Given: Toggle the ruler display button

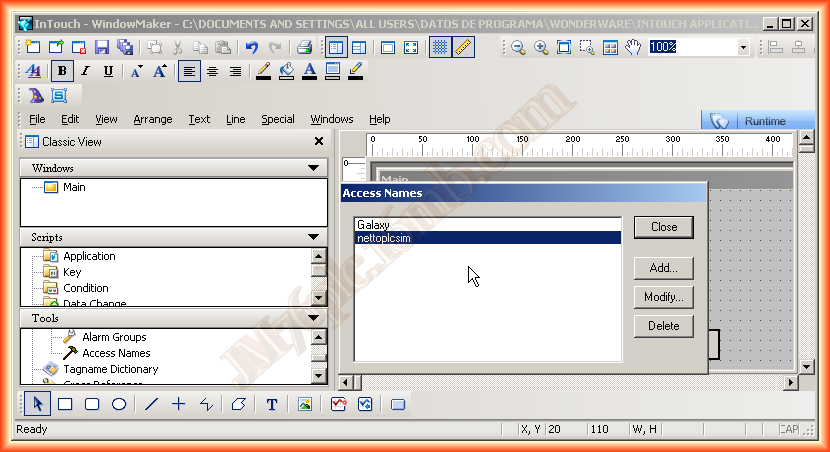Looking at the screenshot, I should pyautogui.click(x=463, y=47).
